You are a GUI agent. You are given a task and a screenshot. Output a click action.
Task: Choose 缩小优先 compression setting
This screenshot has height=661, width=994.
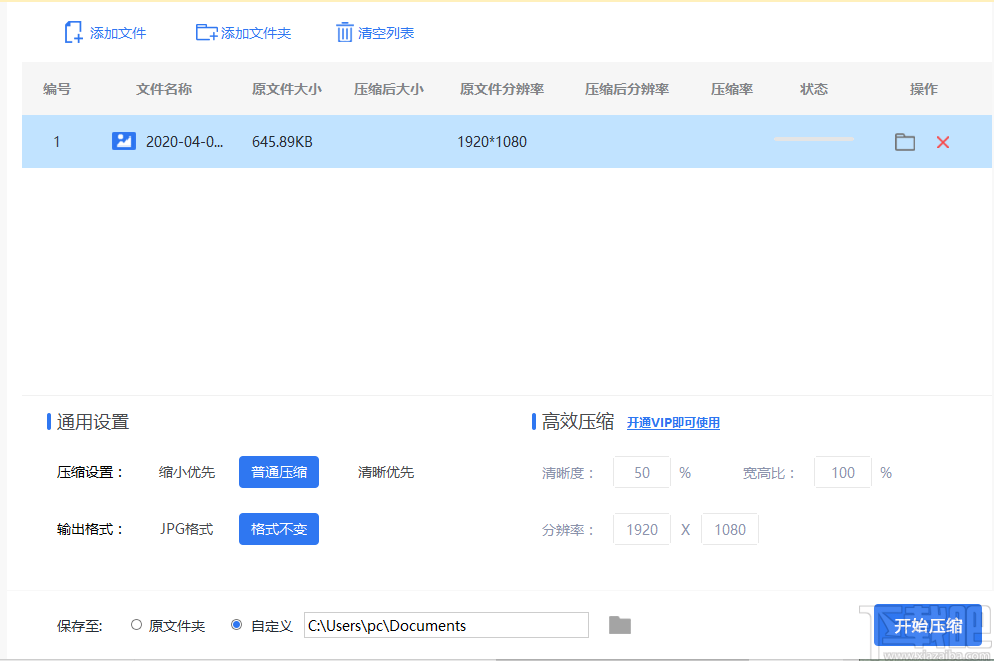[185, 472]
